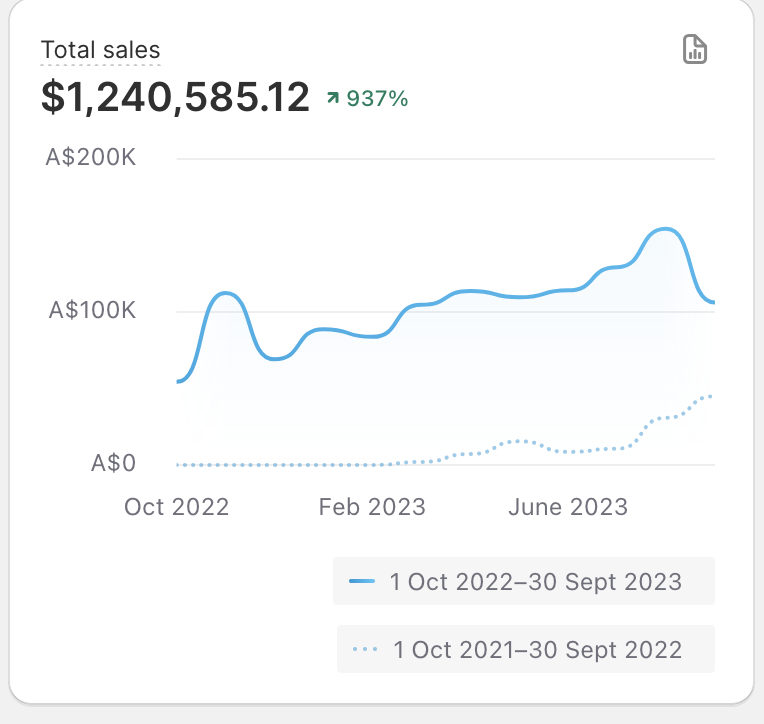Select the June 2023 axis label
This screenshot has height=724, width=764.
[567, 507]
